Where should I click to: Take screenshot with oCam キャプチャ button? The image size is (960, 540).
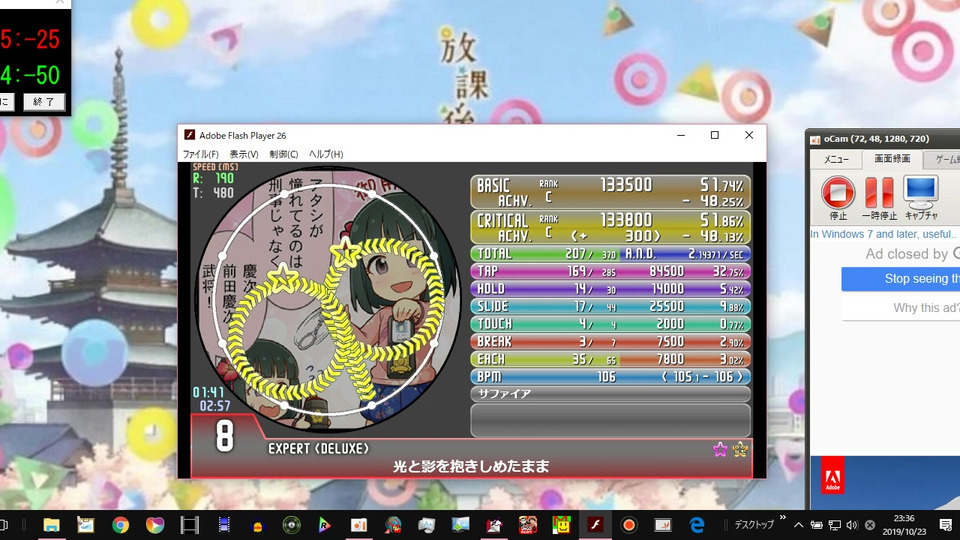click(921, 197)
